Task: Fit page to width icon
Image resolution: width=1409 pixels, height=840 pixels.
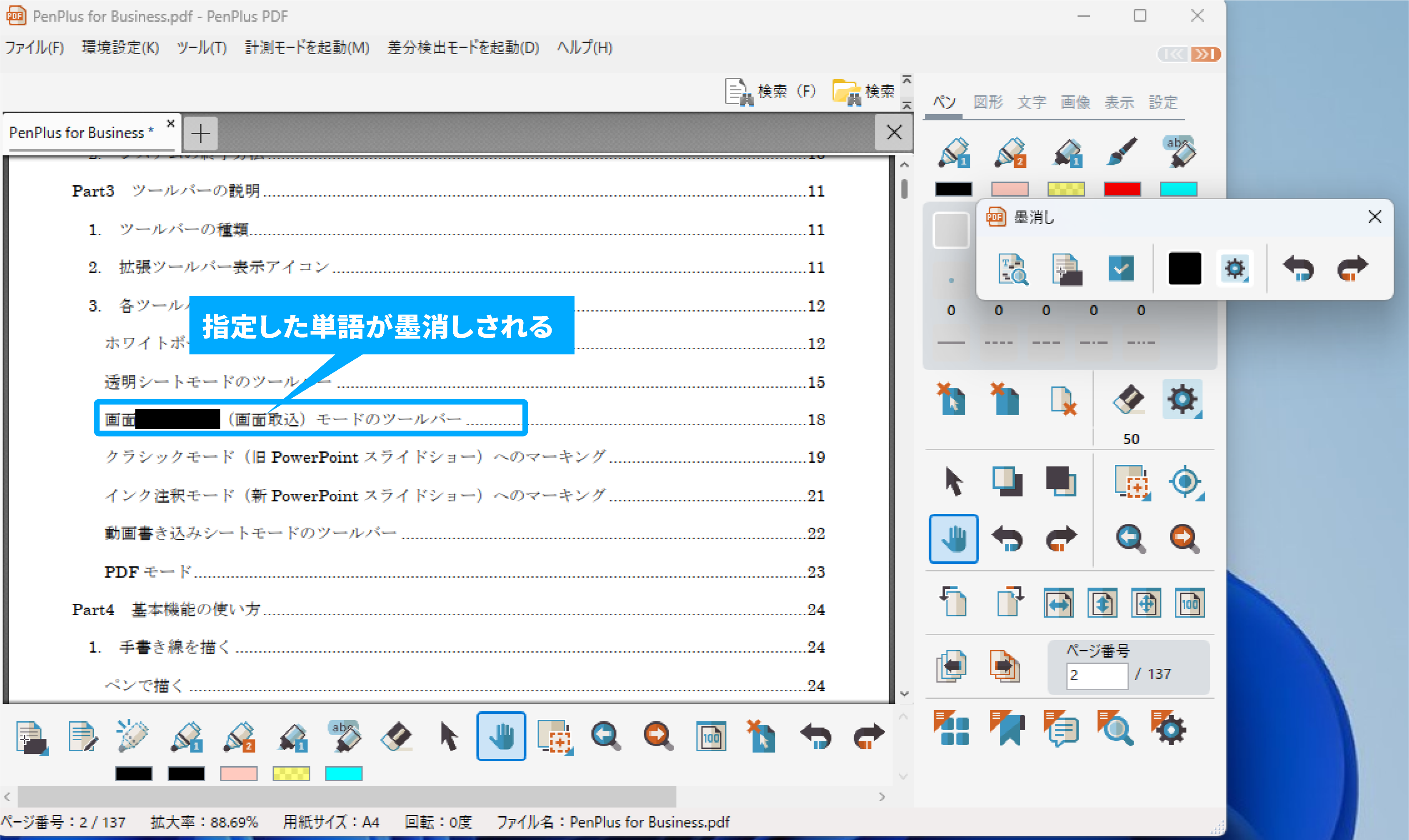Action: 1058,603
